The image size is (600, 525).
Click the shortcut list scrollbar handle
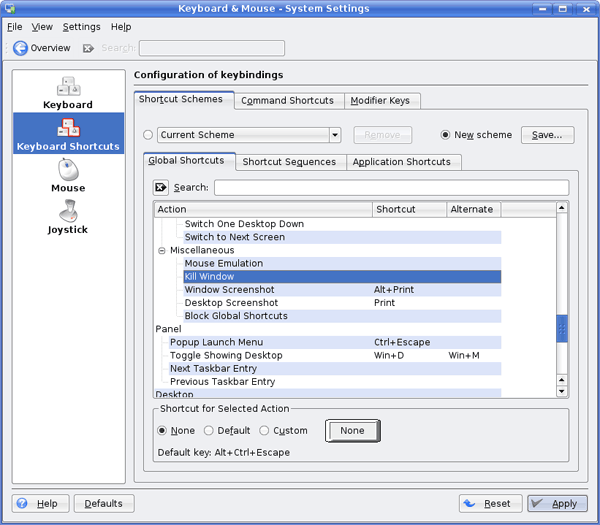point(562,329)
